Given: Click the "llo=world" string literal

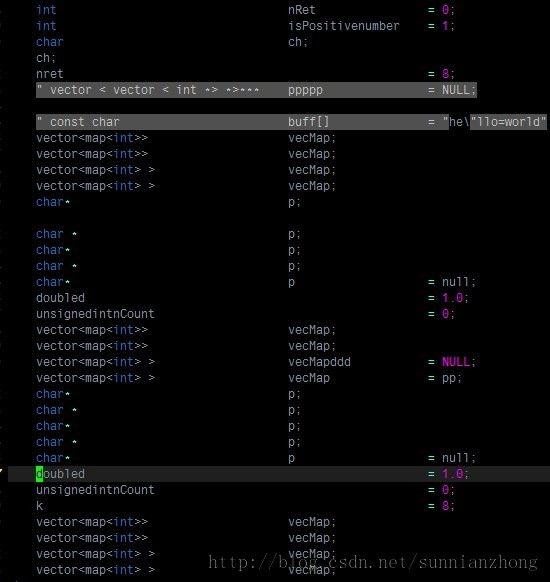Looking at the screenshot, I should pyautogui.click(x=508, y=122).
